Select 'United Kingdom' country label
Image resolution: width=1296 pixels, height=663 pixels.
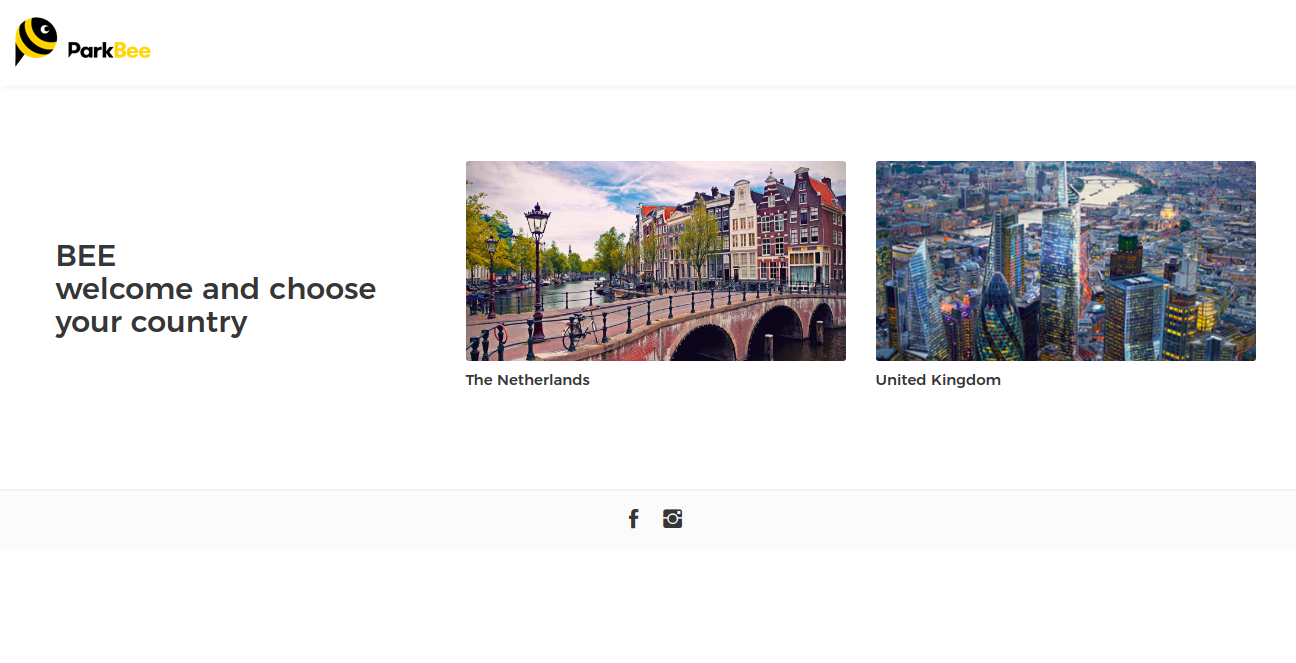[938, 380]
